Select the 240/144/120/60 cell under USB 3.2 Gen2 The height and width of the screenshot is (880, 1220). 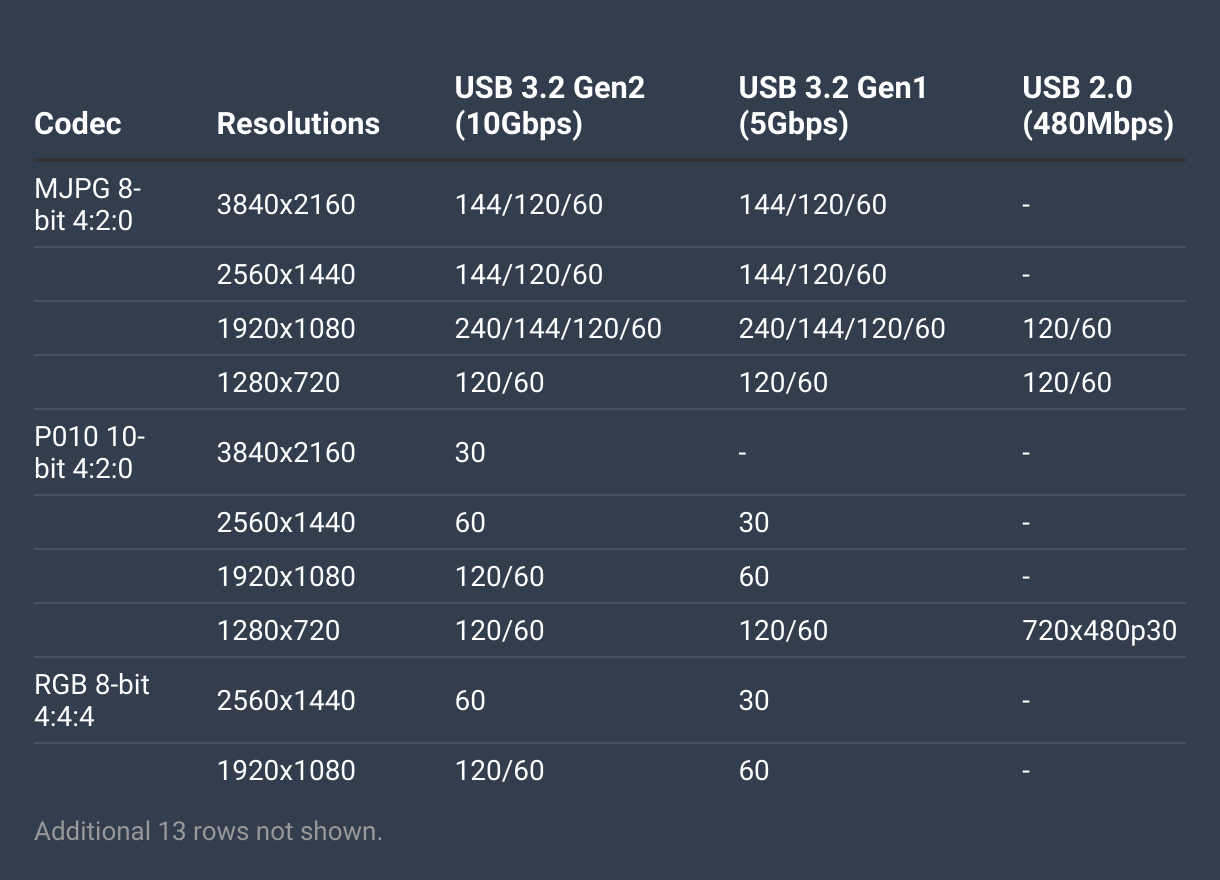[x=558, y=329]
